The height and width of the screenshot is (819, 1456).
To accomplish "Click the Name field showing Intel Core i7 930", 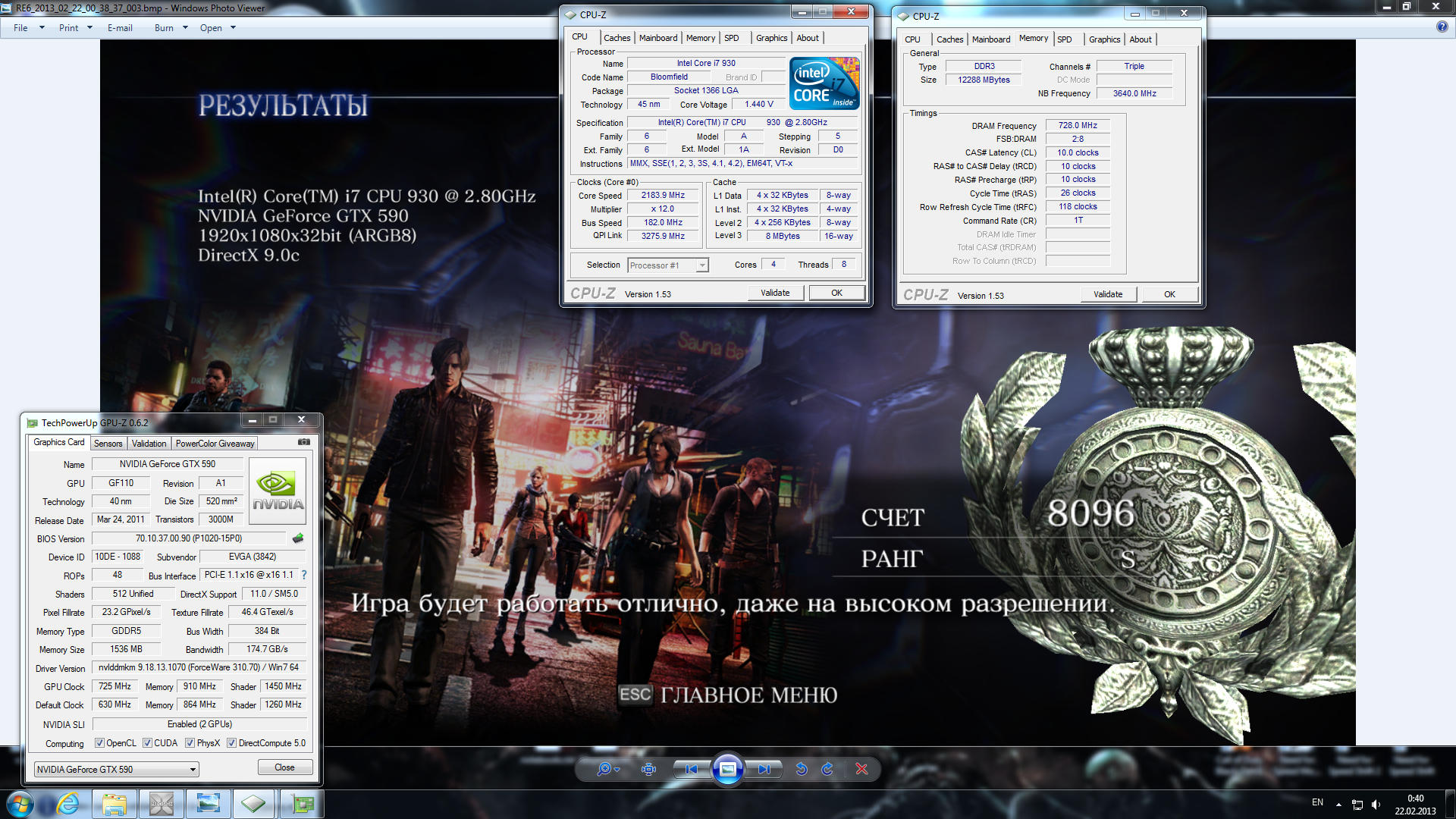I will (706, 64).
